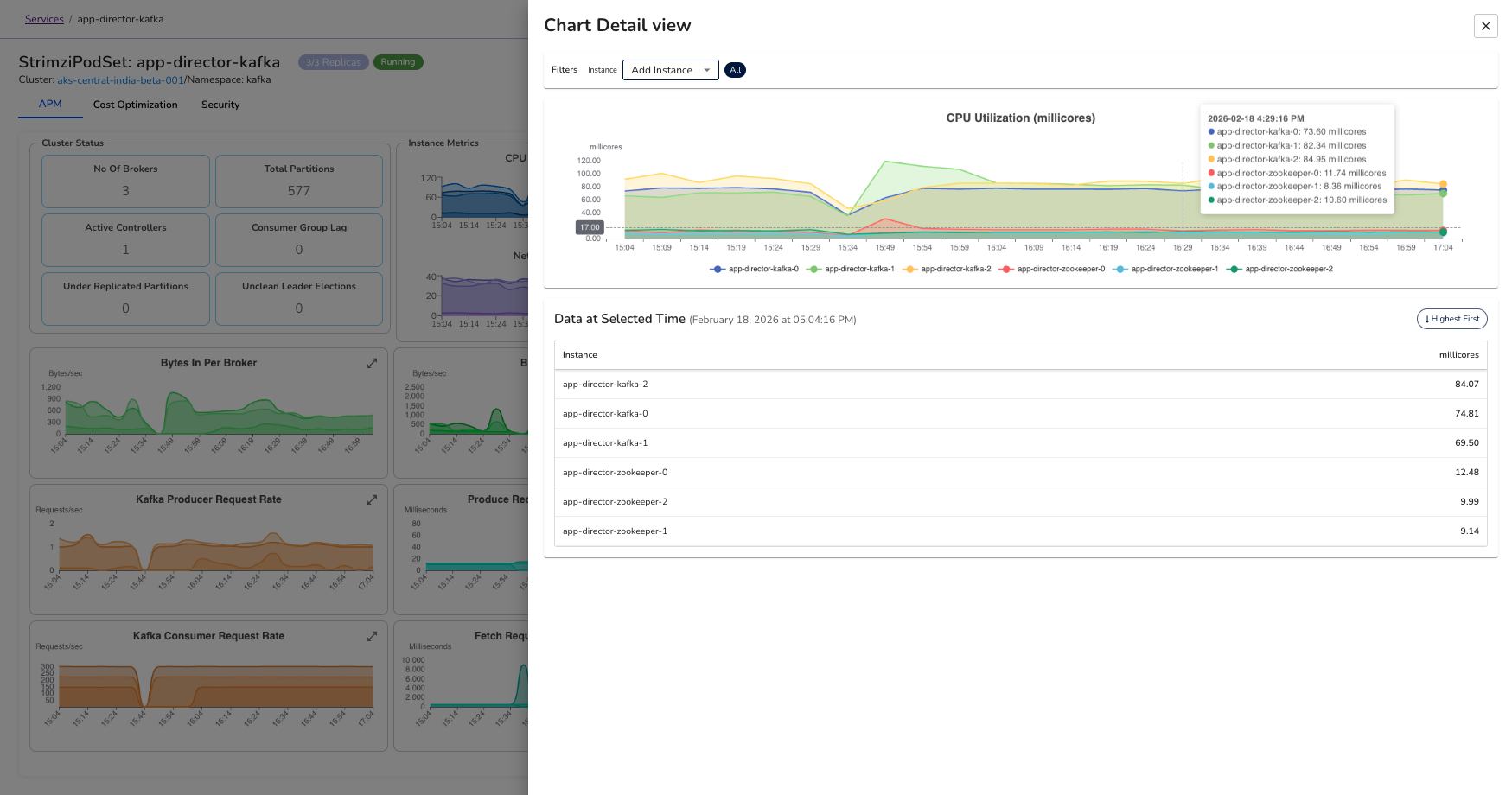1512x795 pixels.
Task: Click the Running status badge
Action: tap(398, 61)
